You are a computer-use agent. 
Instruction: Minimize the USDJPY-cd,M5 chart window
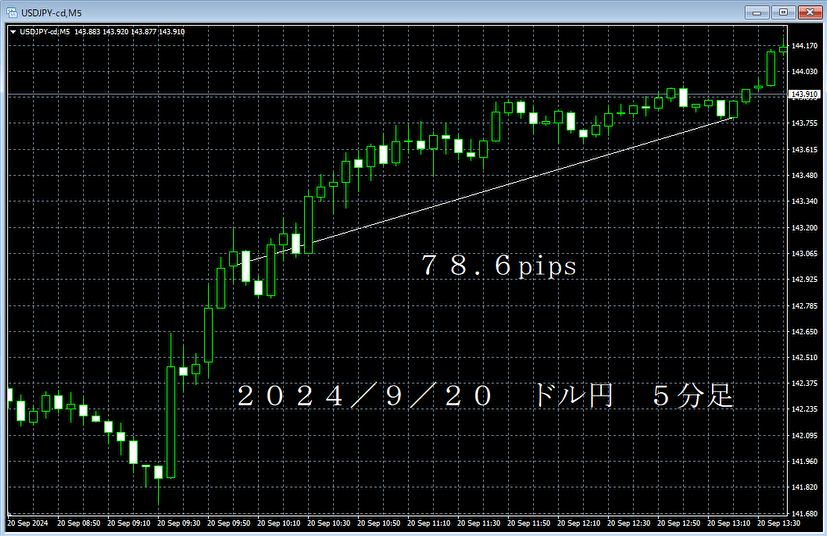tap(757, 12)
